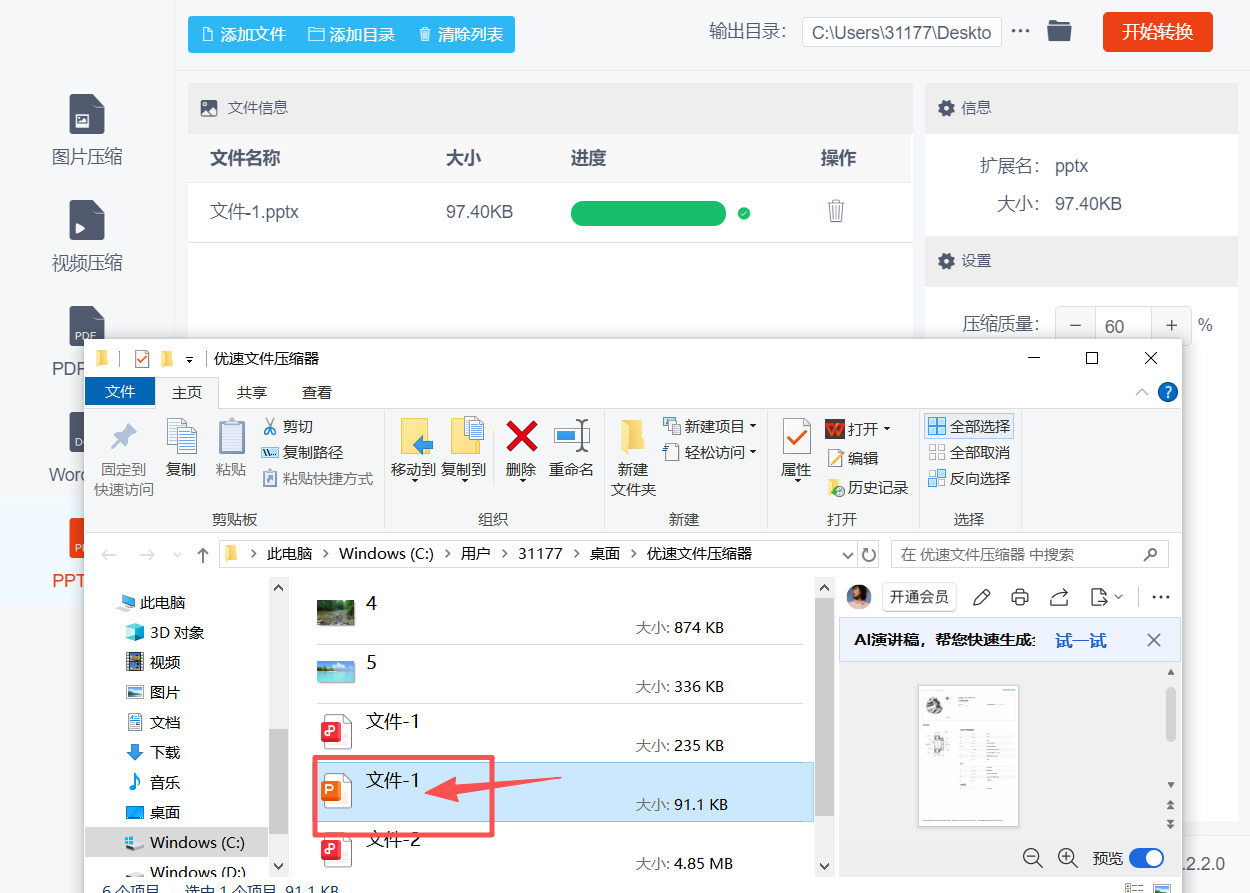Switch to the 查看 ribbon tab
The image size is (1250, 893).
[316, 391]
